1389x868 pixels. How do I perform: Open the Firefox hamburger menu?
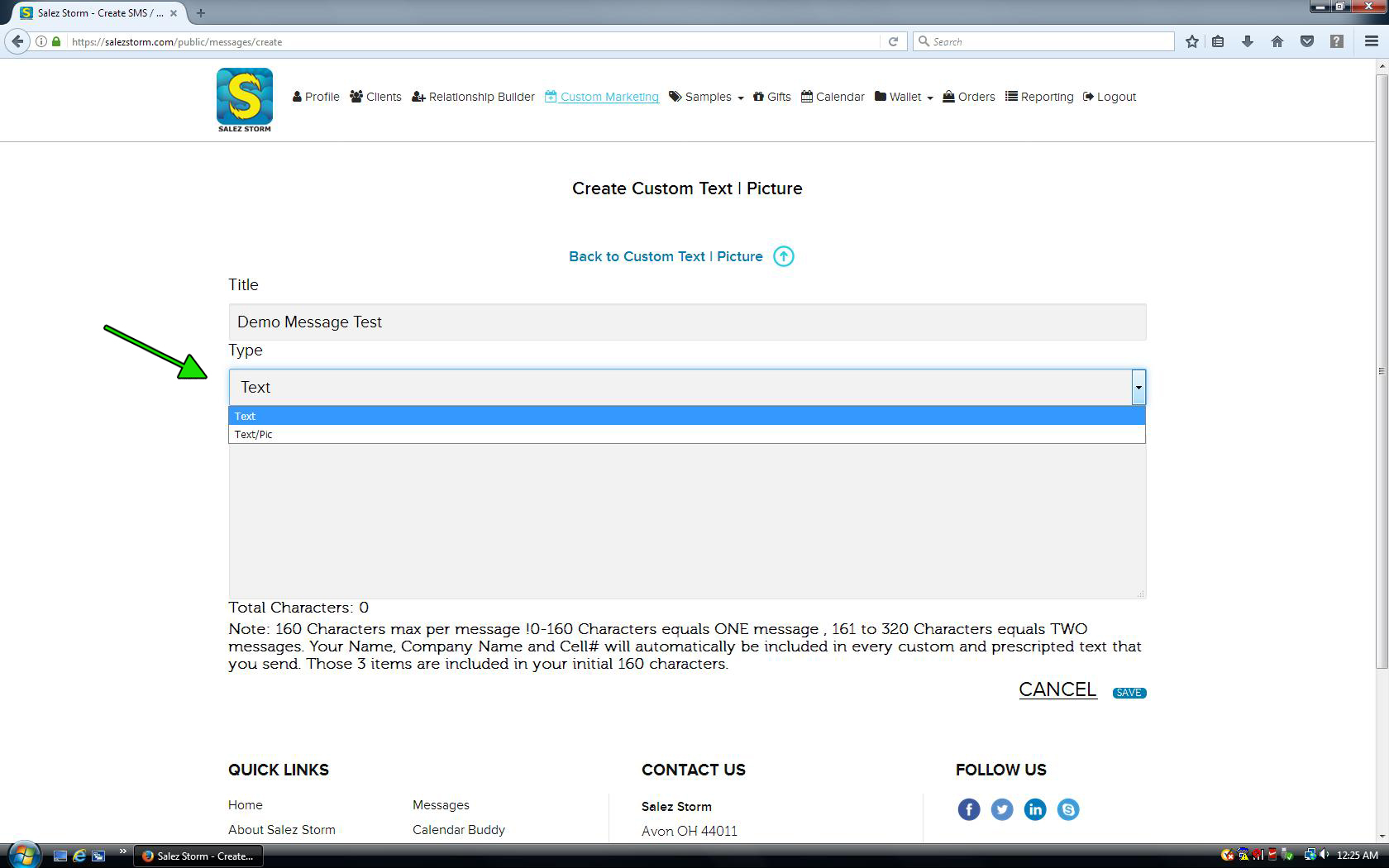click(1371, 41)
